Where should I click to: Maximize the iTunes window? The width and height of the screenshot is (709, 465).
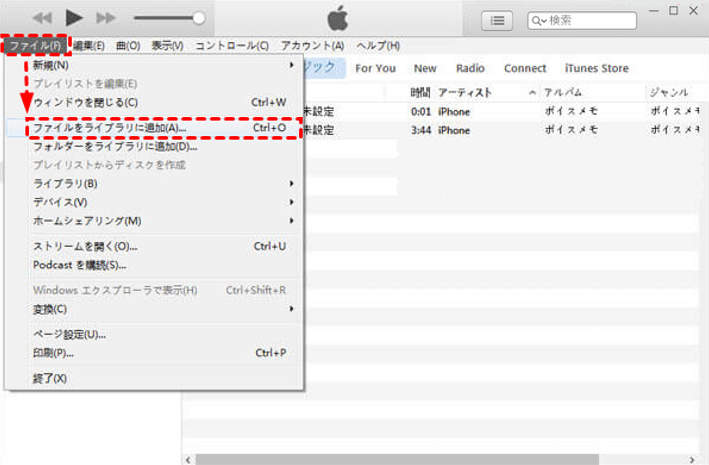point(673,10)
